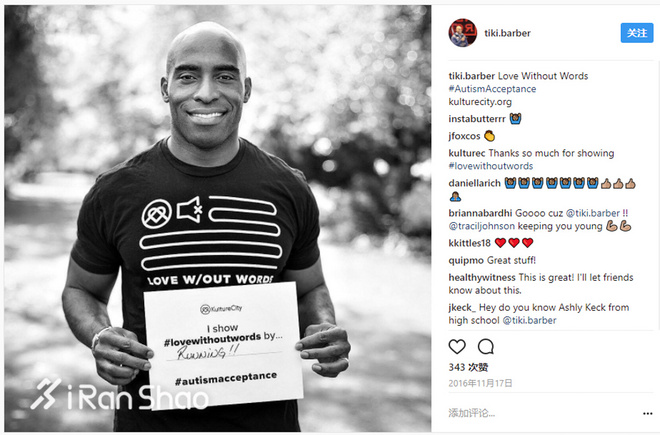This screenshot has width=660, height=435.
Task: Open the black-and-white post photo
Action: pos(218,218)
